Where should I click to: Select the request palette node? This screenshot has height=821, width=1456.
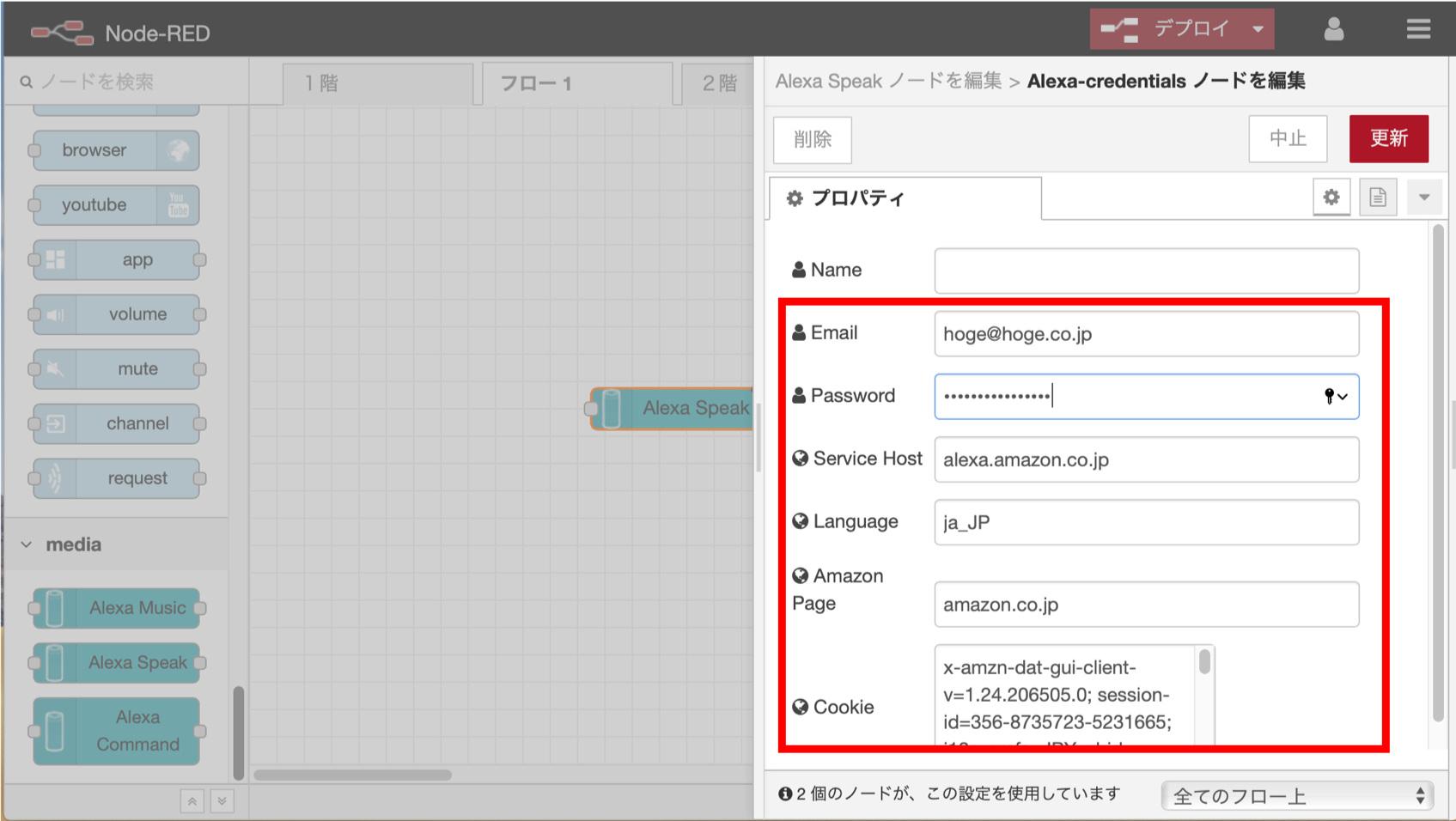[117, 478]
